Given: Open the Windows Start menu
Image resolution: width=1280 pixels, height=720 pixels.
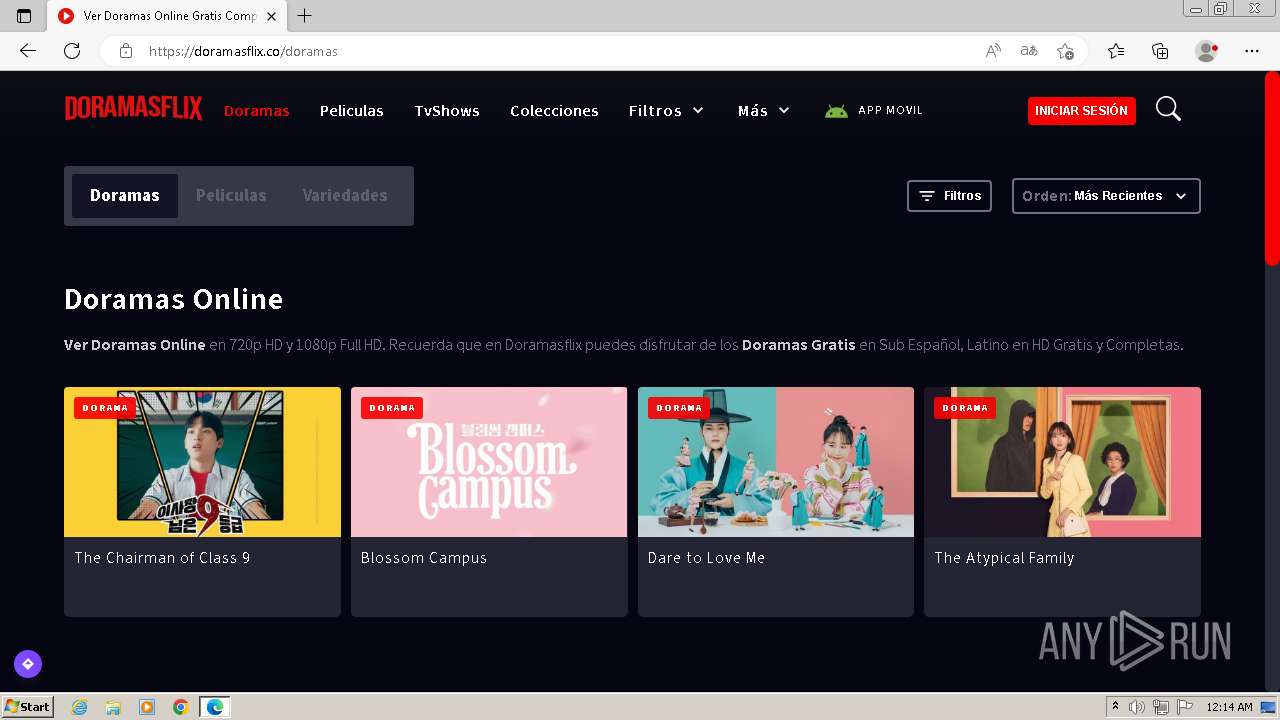Looking at the screenshot, I should click(27, 707).
